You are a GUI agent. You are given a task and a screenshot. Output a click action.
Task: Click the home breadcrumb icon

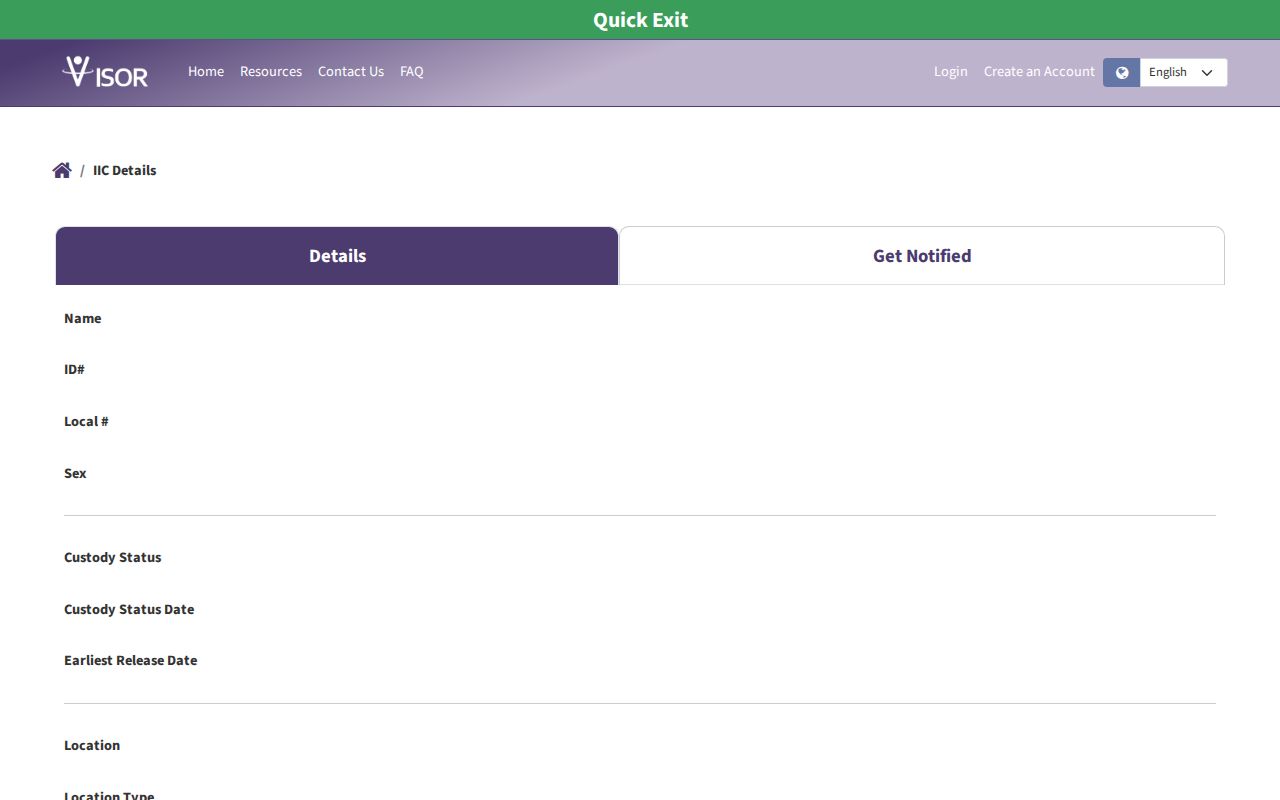tap(62, 170)
